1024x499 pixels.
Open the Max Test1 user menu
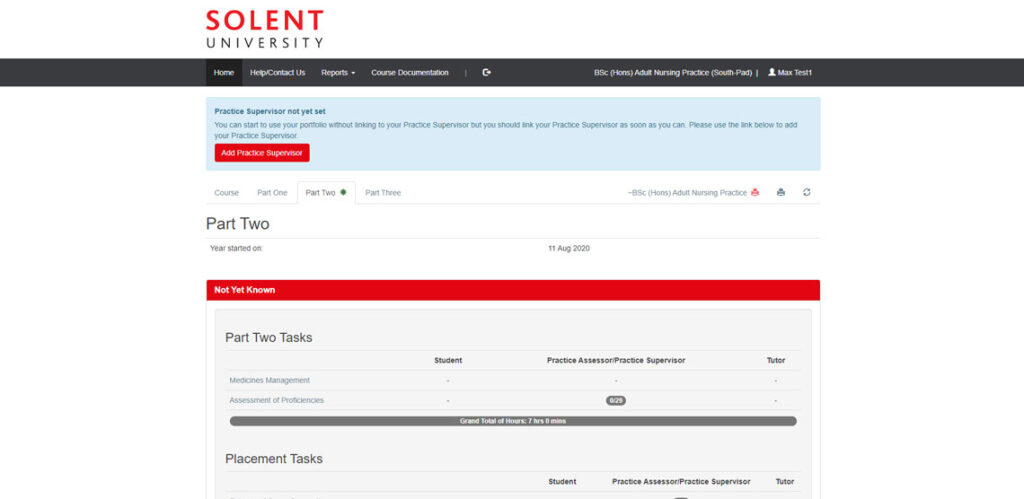pos(790,72)
